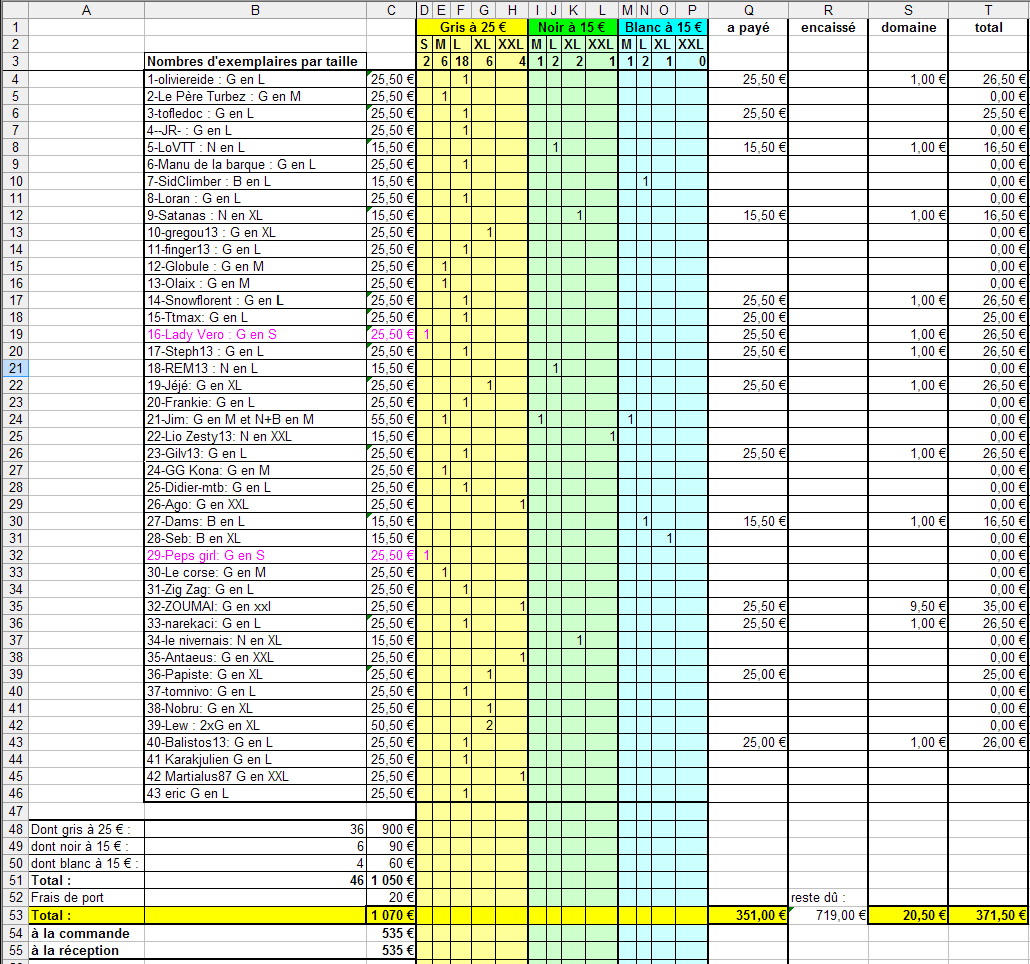Select the pink '29-Peps girl: G en S' cell
Viewport: 1030px width, 964px height.
(255, 556)
